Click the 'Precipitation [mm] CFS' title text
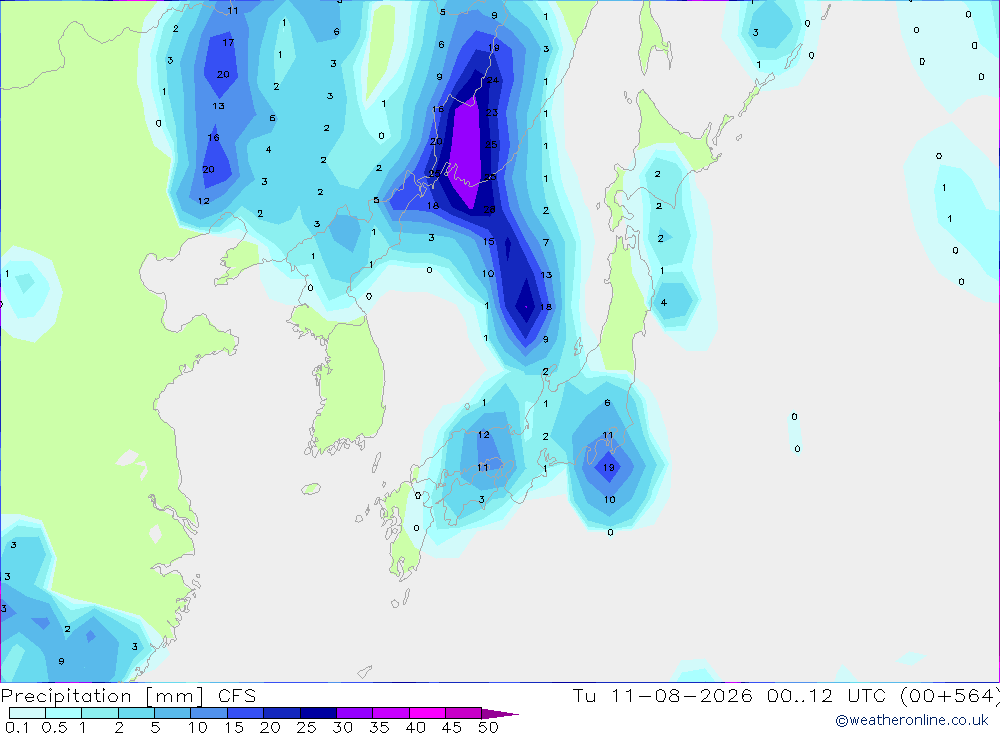This screenshot has width=1000, height=733. click(x=128, y=696)
